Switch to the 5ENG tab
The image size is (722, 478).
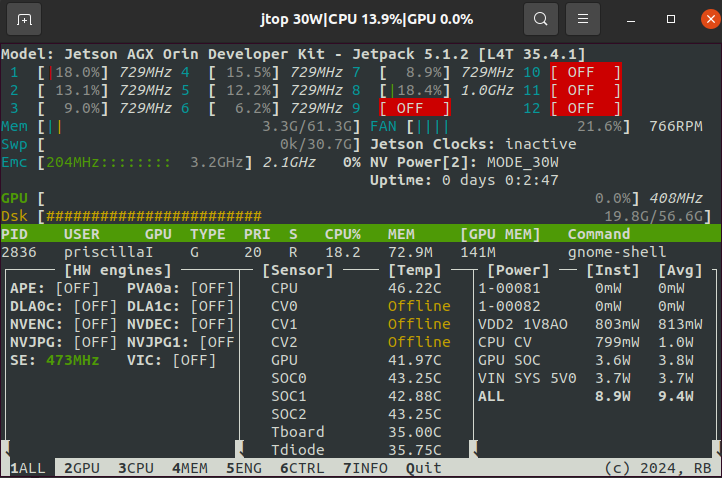[x=244, y=468]
